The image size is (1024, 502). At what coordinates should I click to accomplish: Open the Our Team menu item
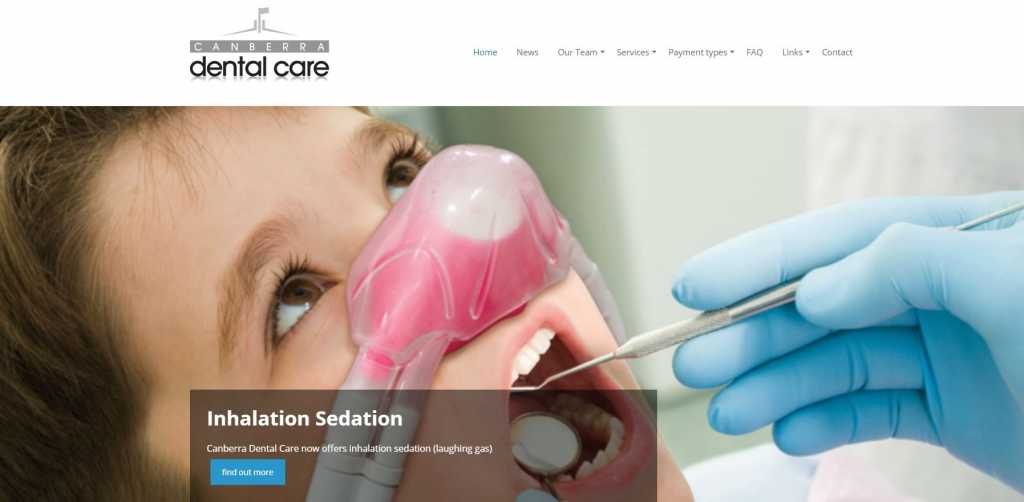click(577, 52)
